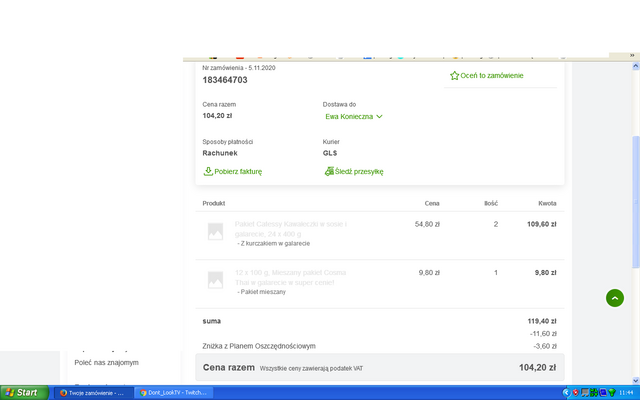Click the Kwota column header
The image size is (640, 400).
pos(547,203)
